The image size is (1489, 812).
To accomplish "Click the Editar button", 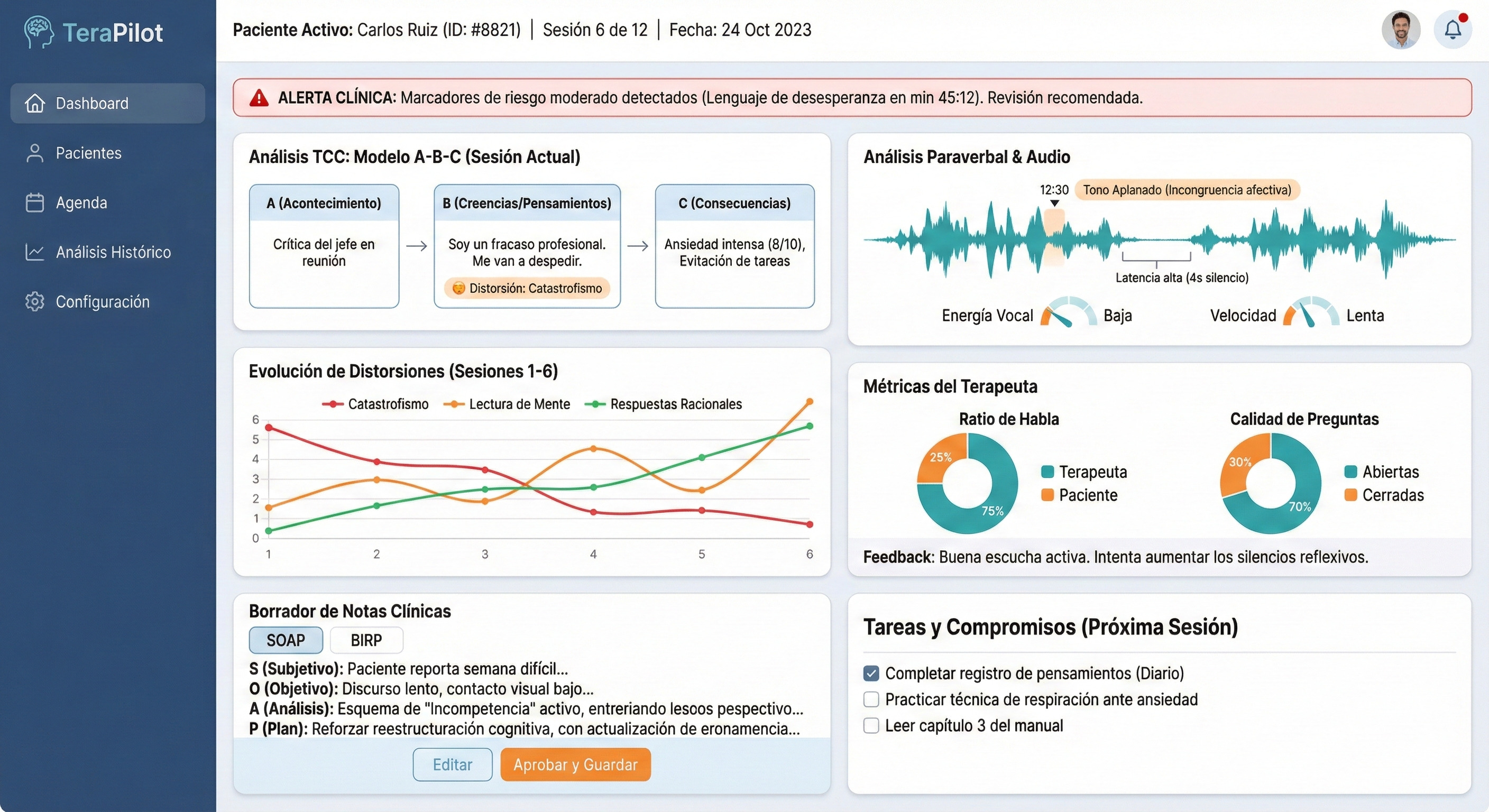I will [x=452, y=764].
